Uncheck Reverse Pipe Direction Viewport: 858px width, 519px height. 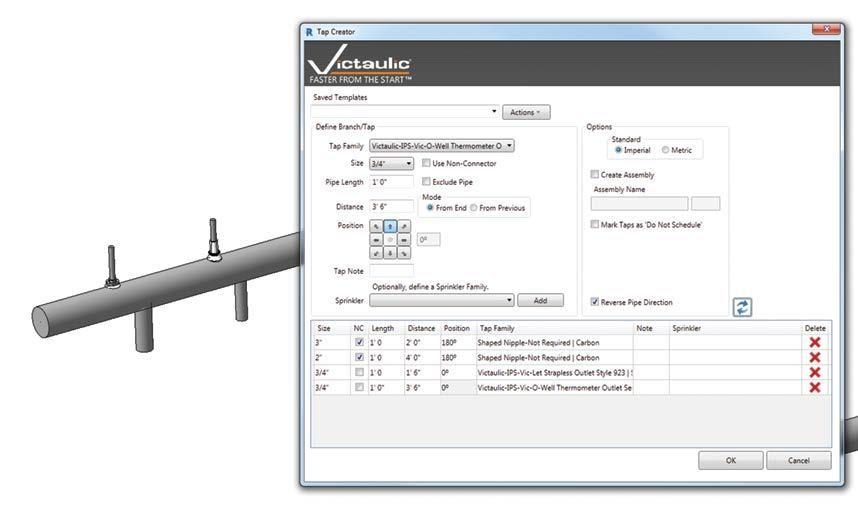594,302
